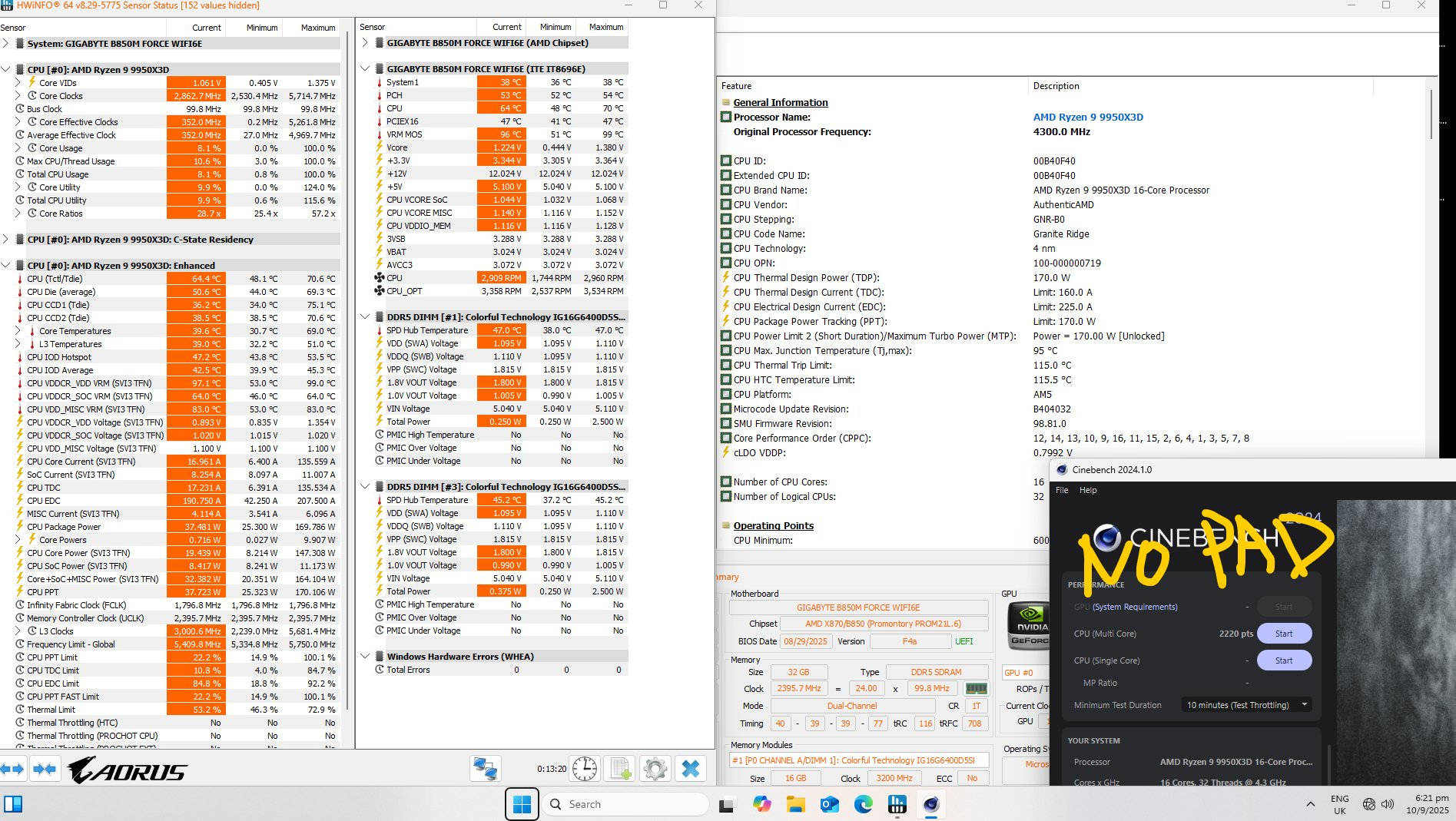Click the green memory chip icon beside 99.8 MHz
Image resolution: width=1456 pixels, height=821 pixels.
[x=976, y=689]
